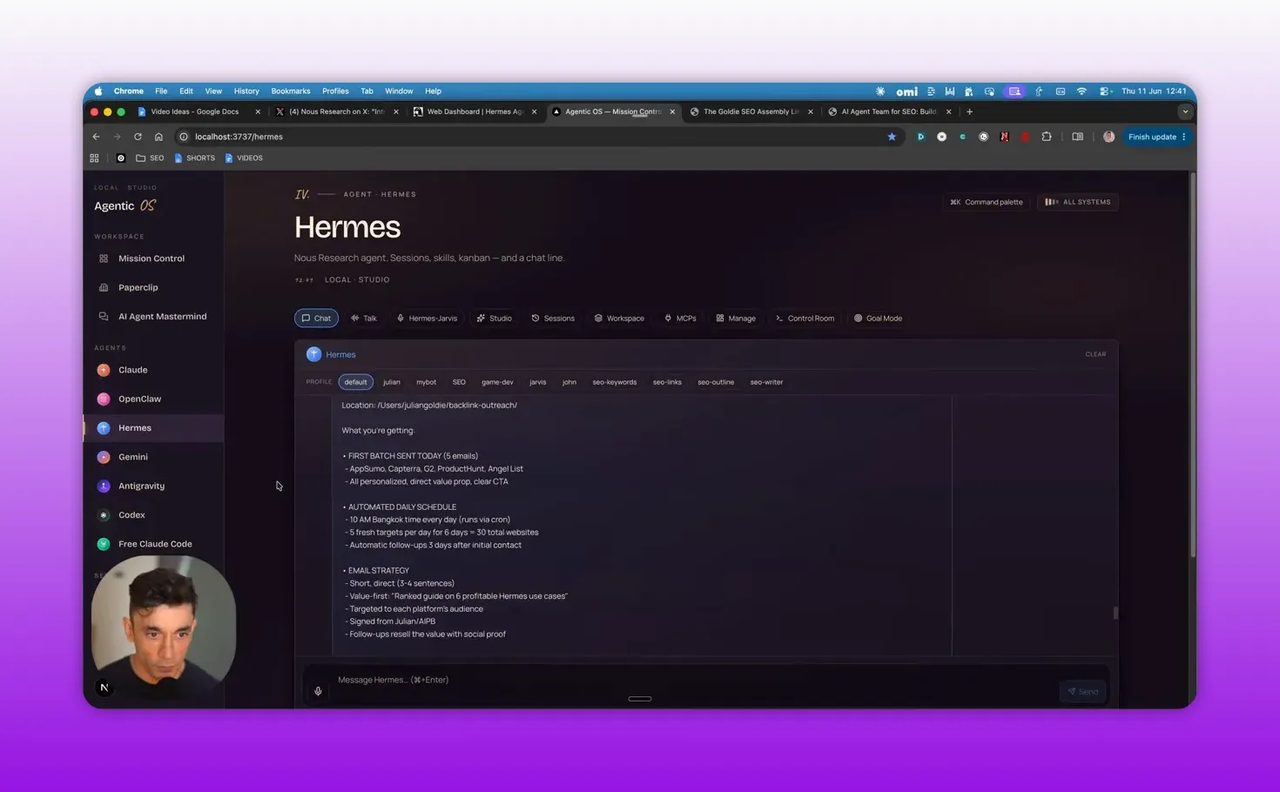Image resolution: width=1280 pixels, height=792 pixels.
Task: Open the MCPs tab
Action: (x=680, y=318)
